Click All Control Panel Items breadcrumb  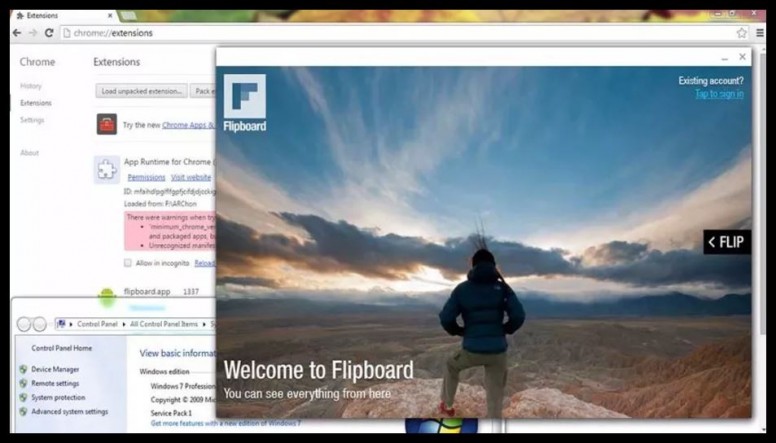164,324
